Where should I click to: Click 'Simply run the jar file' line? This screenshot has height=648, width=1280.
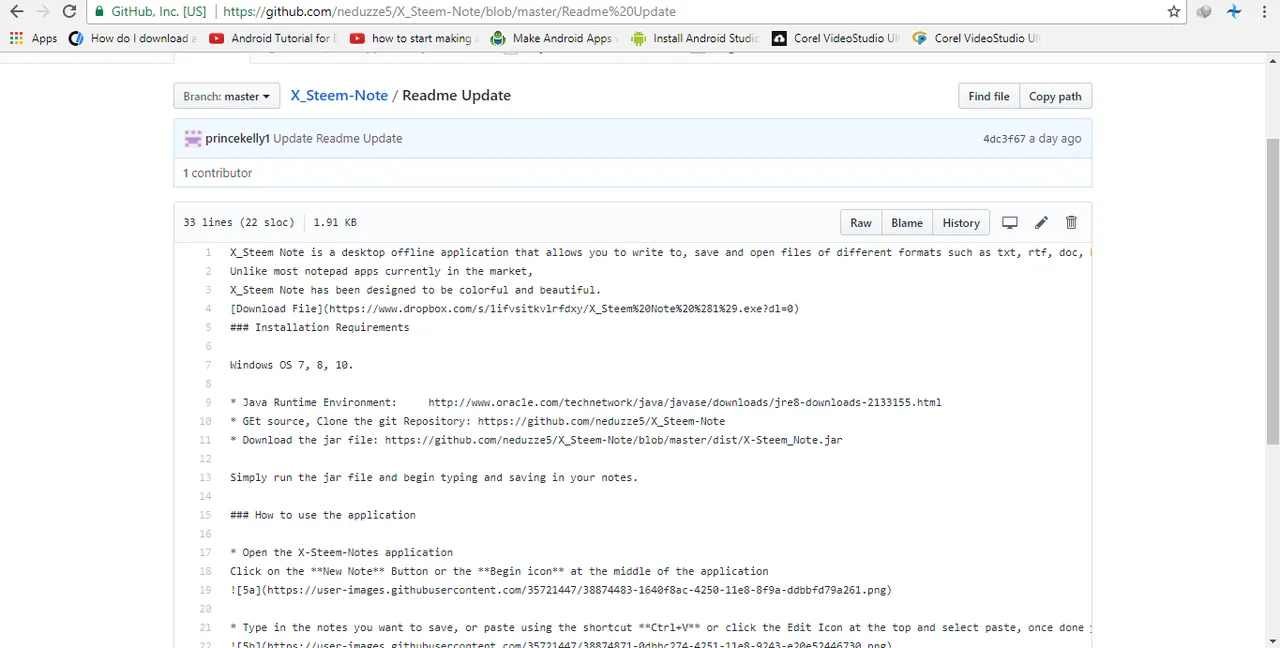433,478
